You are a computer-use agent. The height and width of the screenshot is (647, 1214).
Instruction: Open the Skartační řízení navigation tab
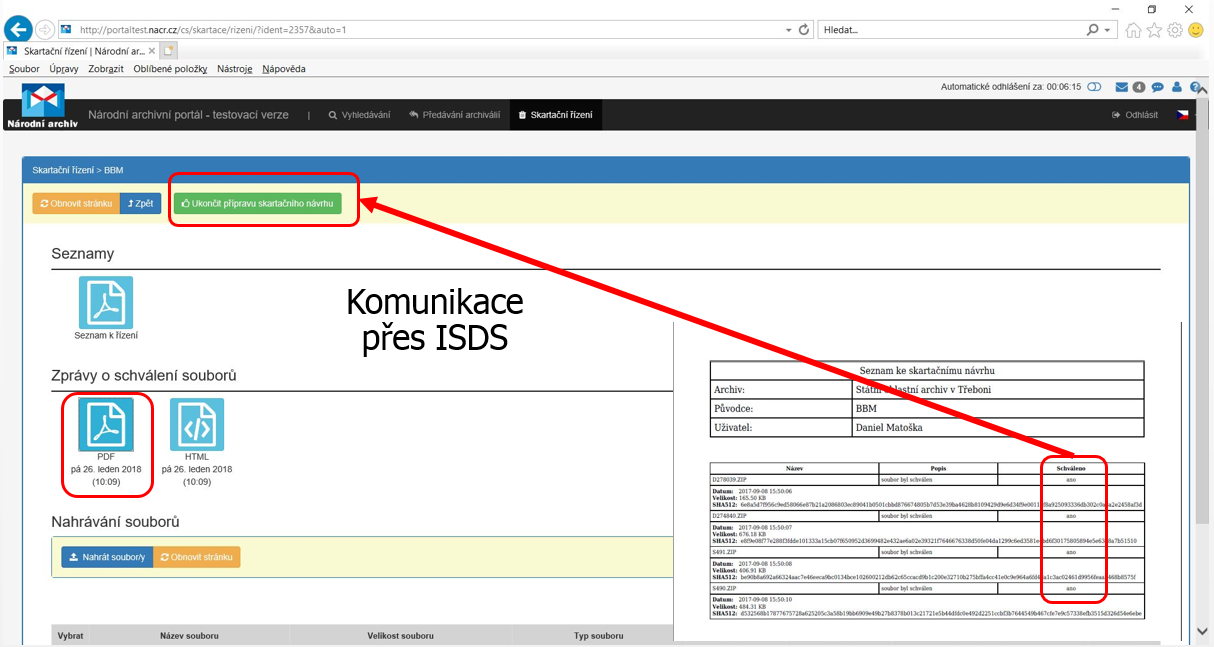(x=555, y=115)
